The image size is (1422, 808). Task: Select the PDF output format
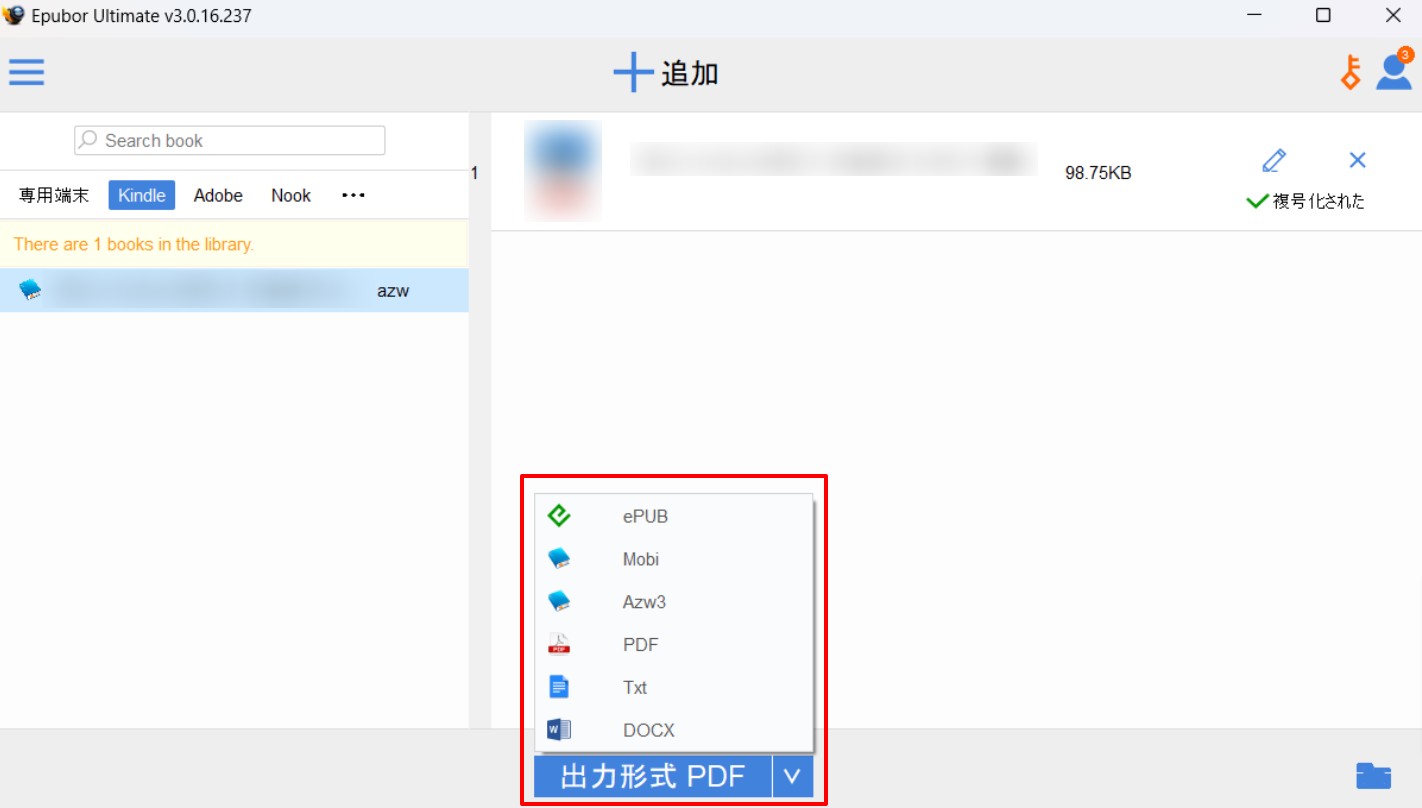[x=674, y=645]
